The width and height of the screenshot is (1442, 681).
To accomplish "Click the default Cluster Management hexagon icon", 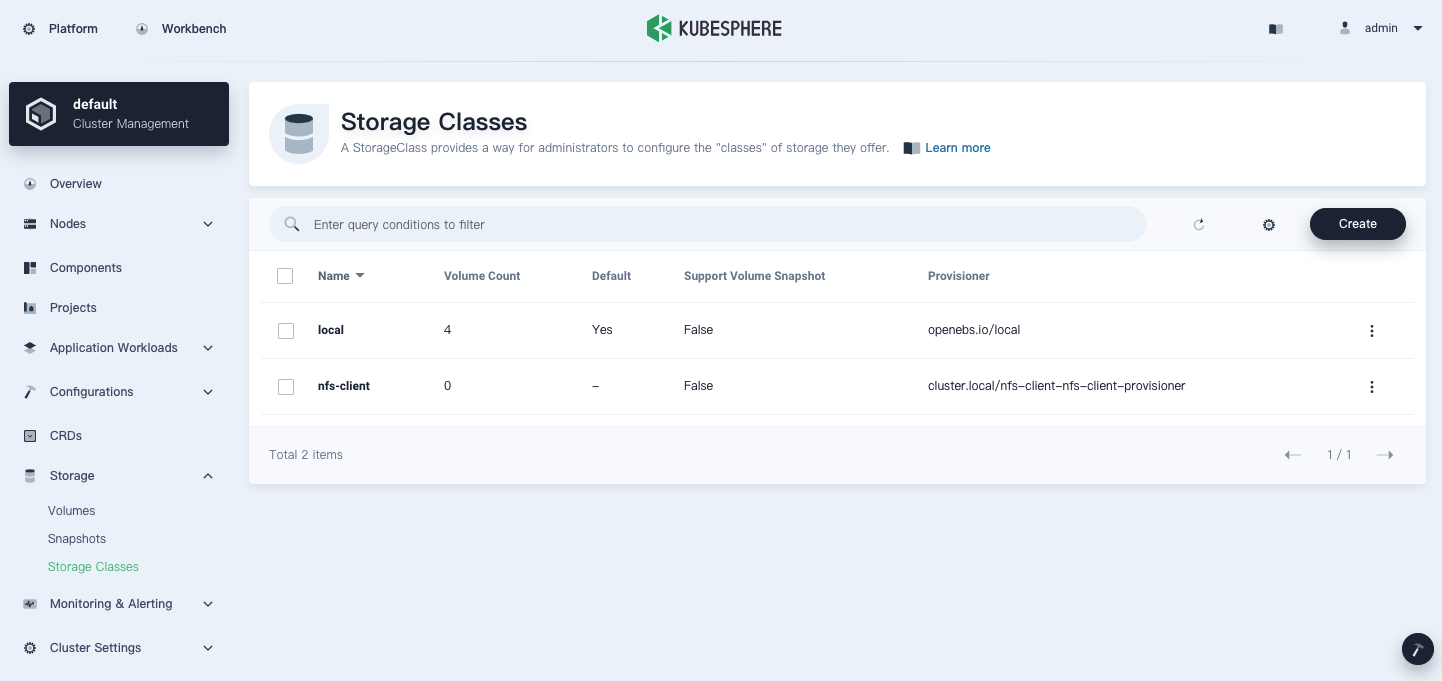I will point(41,113).
